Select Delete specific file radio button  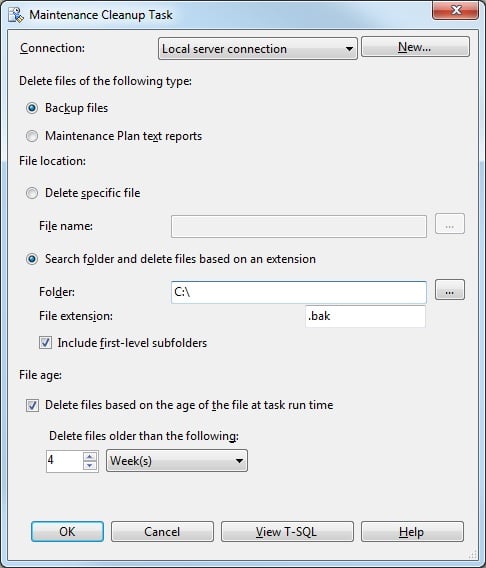[32, 193]
